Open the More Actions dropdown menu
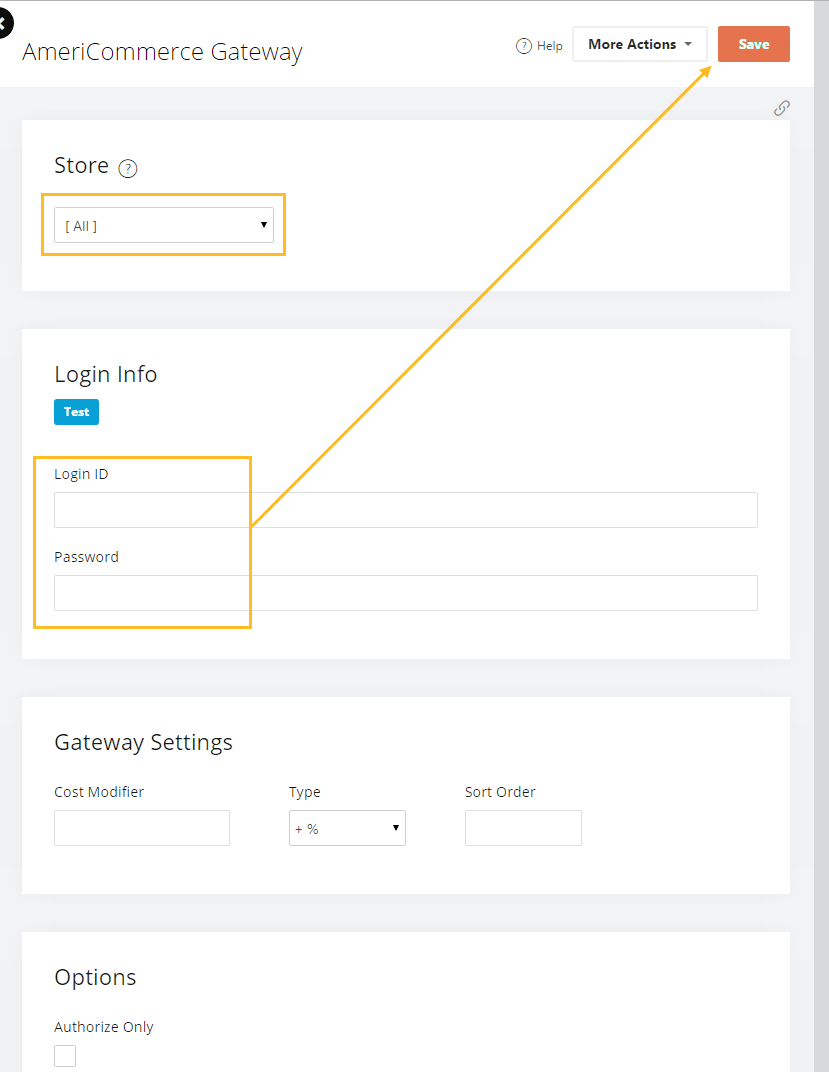This screenshot has height=1072, width=829. tap(639, 44)
